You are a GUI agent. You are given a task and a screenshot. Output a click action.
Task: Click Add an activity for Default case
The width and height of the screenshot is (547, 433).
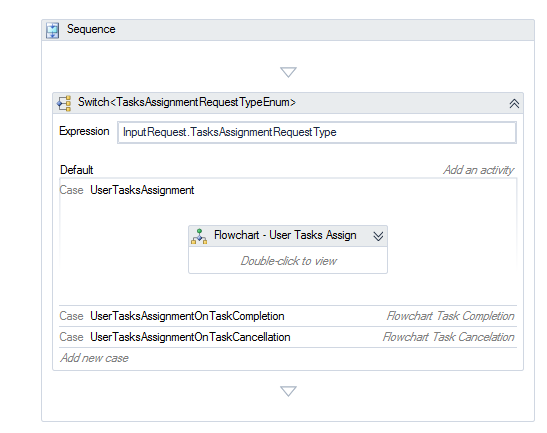(479, 170)
